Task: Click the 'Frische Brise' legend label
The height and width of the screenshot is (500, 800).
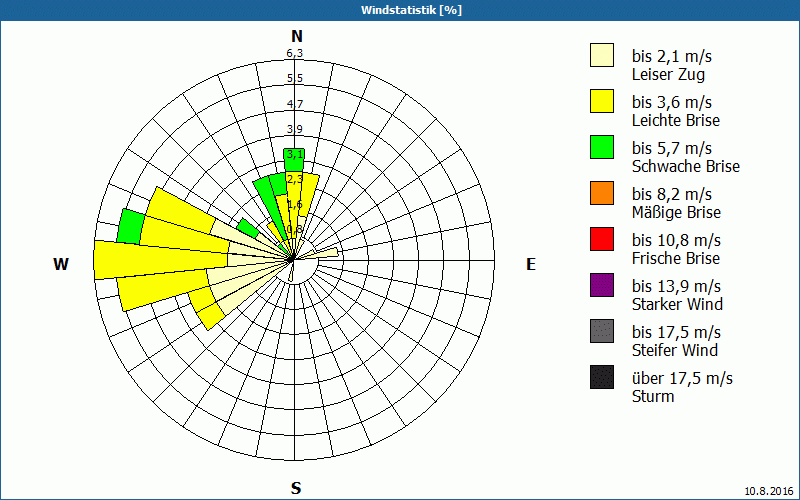Action: [676, 258]
